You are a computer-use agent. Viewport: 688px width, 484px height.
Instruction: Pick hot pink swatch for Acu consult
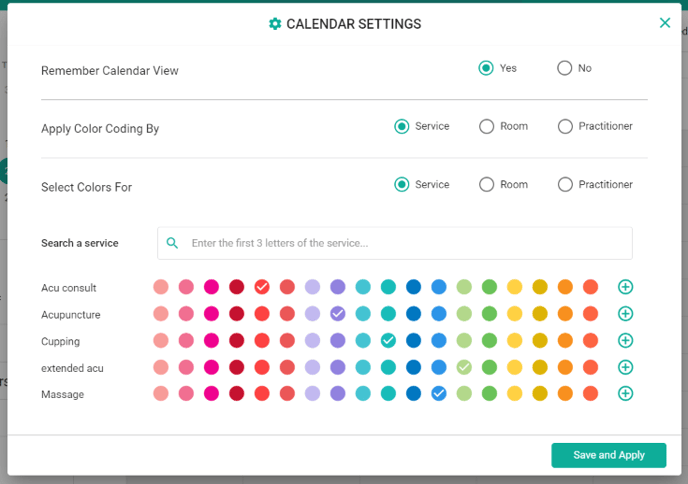pos(211,287)
